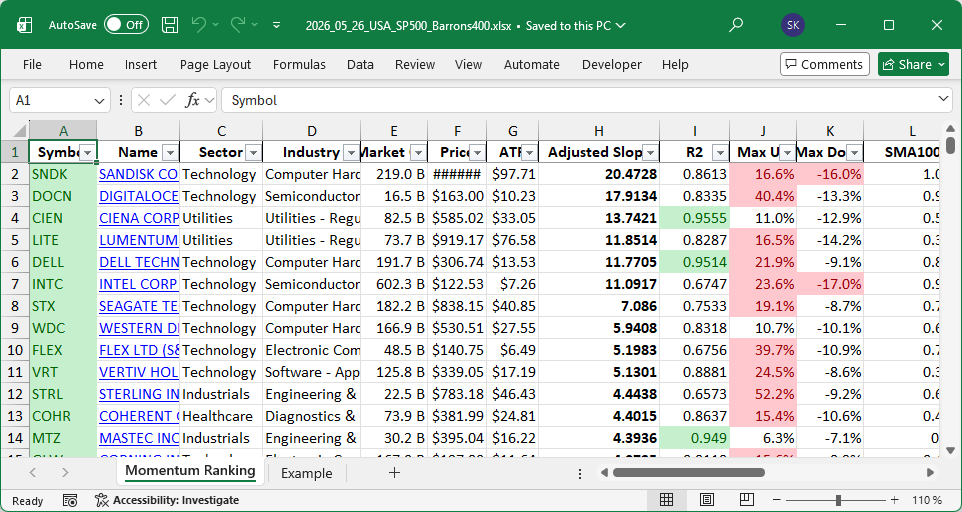Open the file name save location dropdown
The width and height of the screenshot is (962, 512).
(x=620, y=26)
